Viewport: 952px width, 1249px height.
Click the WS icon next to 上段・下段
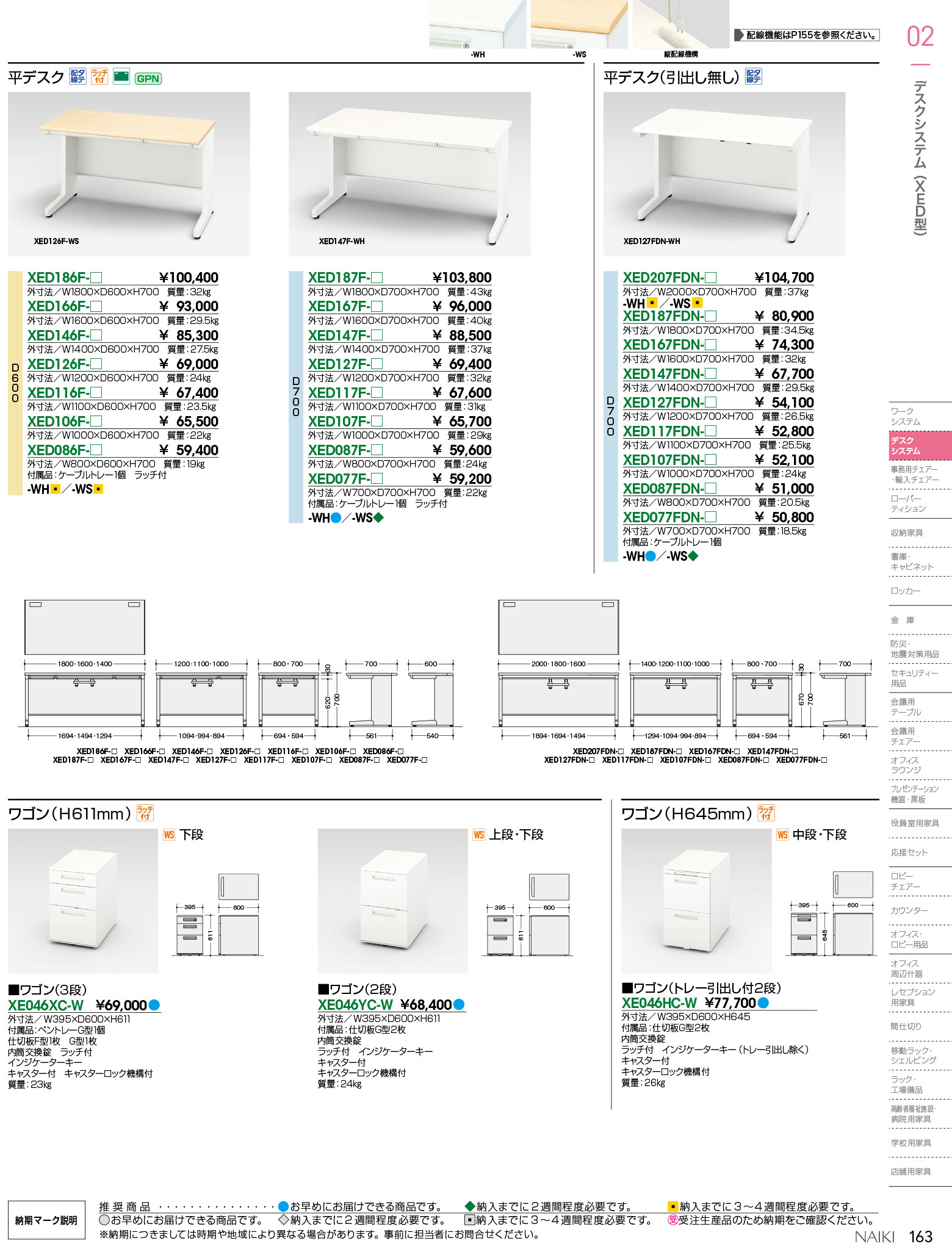point(479,835)
